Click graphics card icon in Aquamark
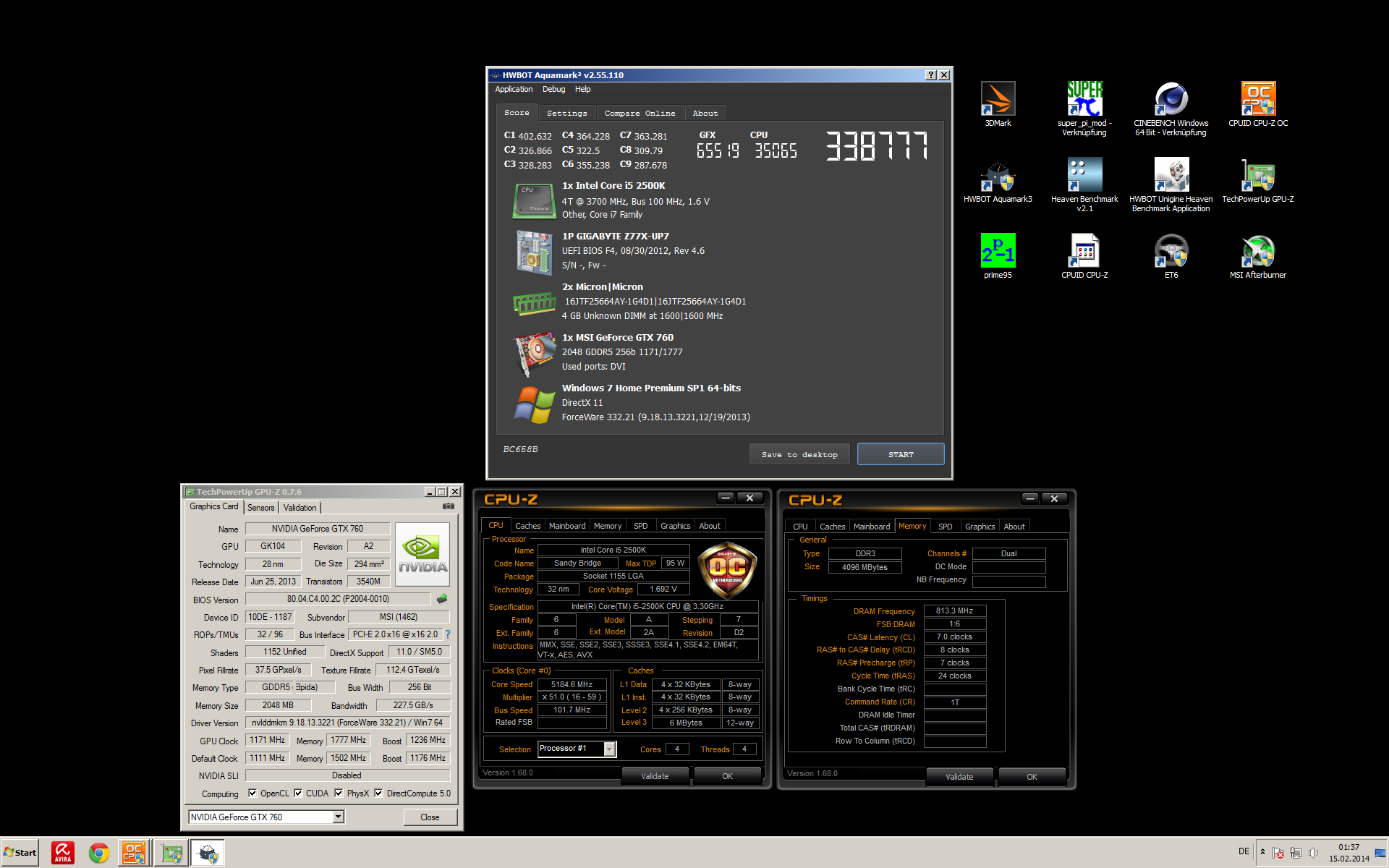This screenshot has width=1389, height=868. (x=534, y=354)
